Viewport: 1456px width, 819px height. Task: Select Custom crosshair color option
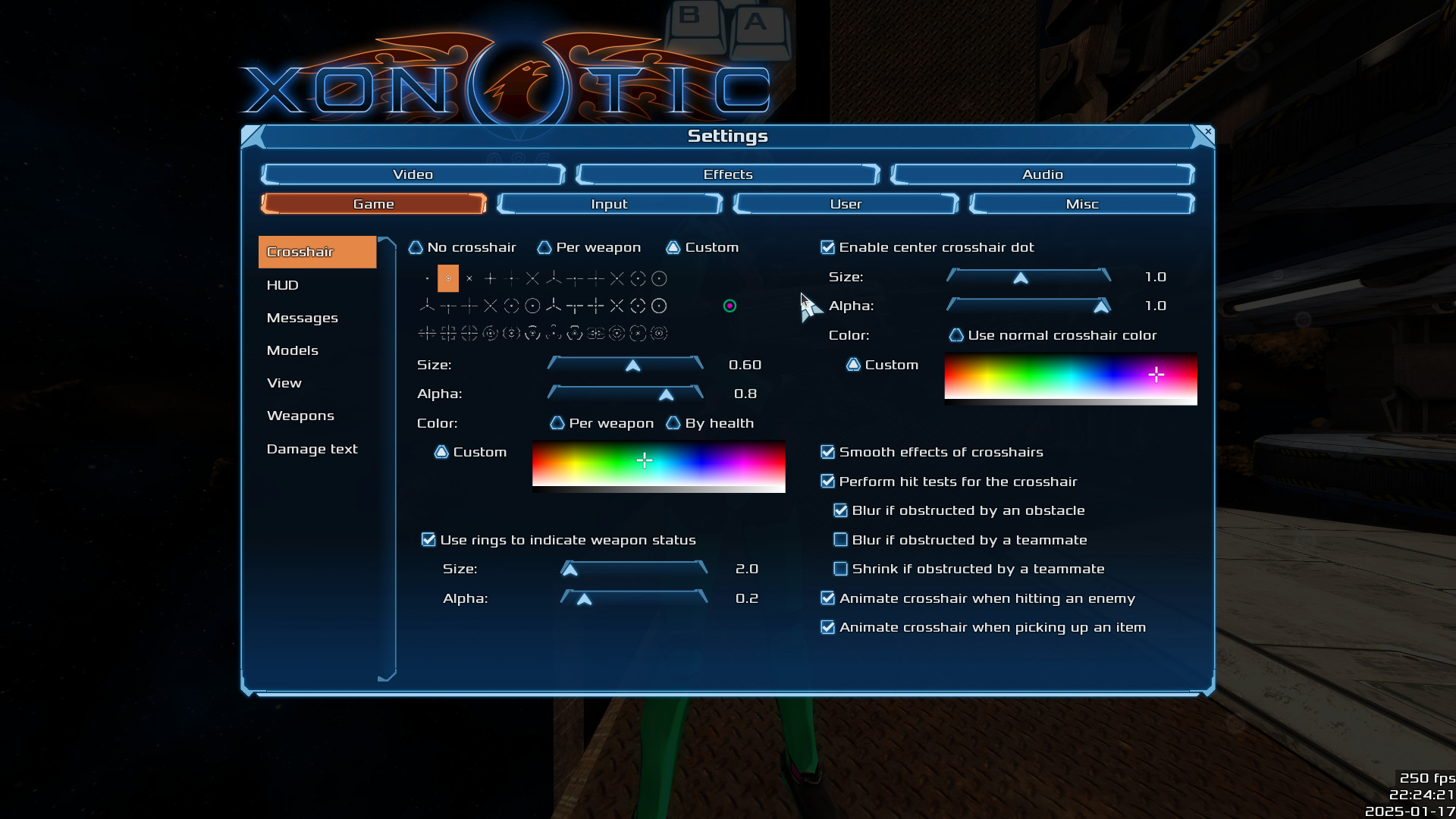point(470,452)
